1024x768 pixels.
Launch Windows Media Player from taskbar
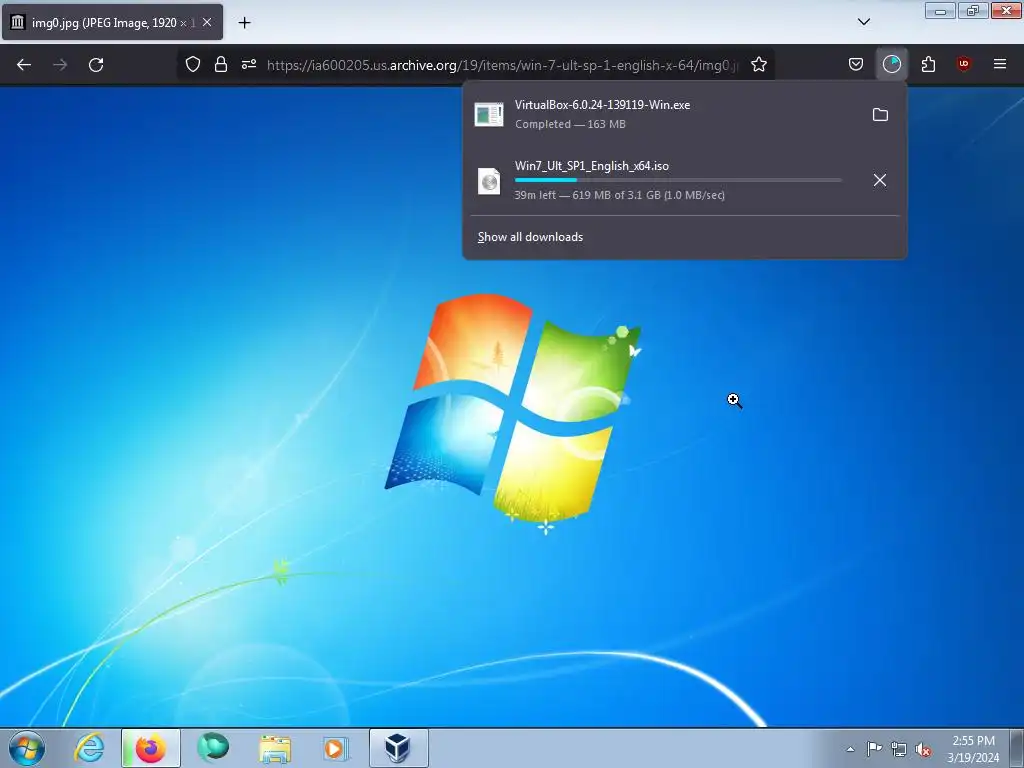coord(336,748)
